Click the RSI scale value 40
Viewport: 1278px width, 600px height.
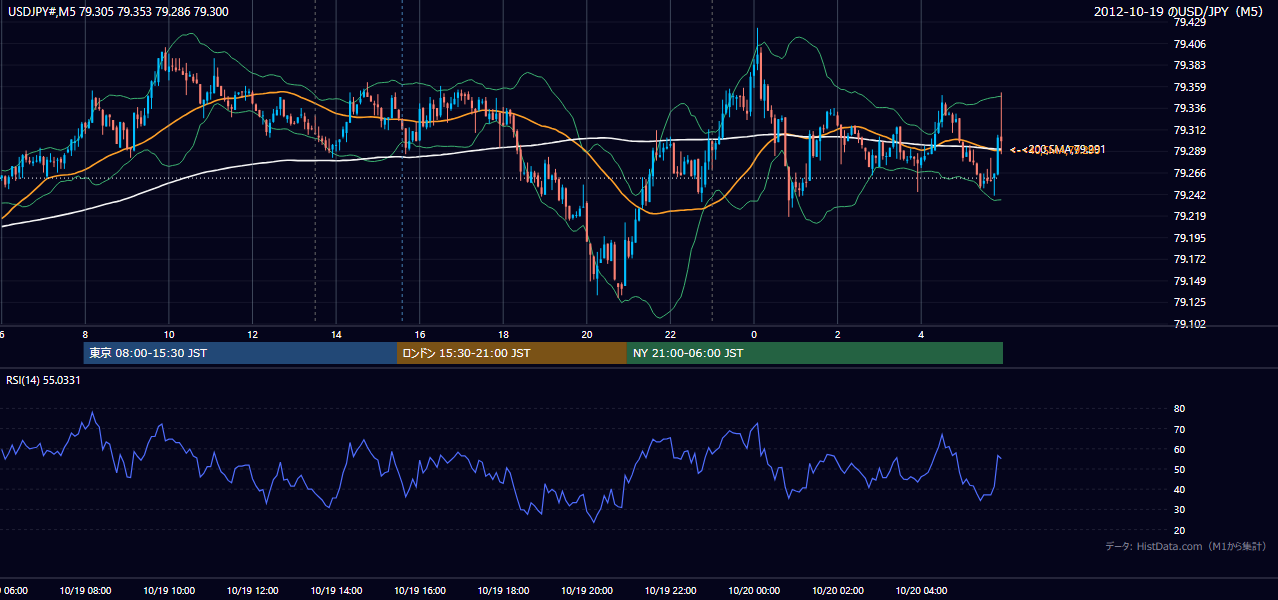1180,489
